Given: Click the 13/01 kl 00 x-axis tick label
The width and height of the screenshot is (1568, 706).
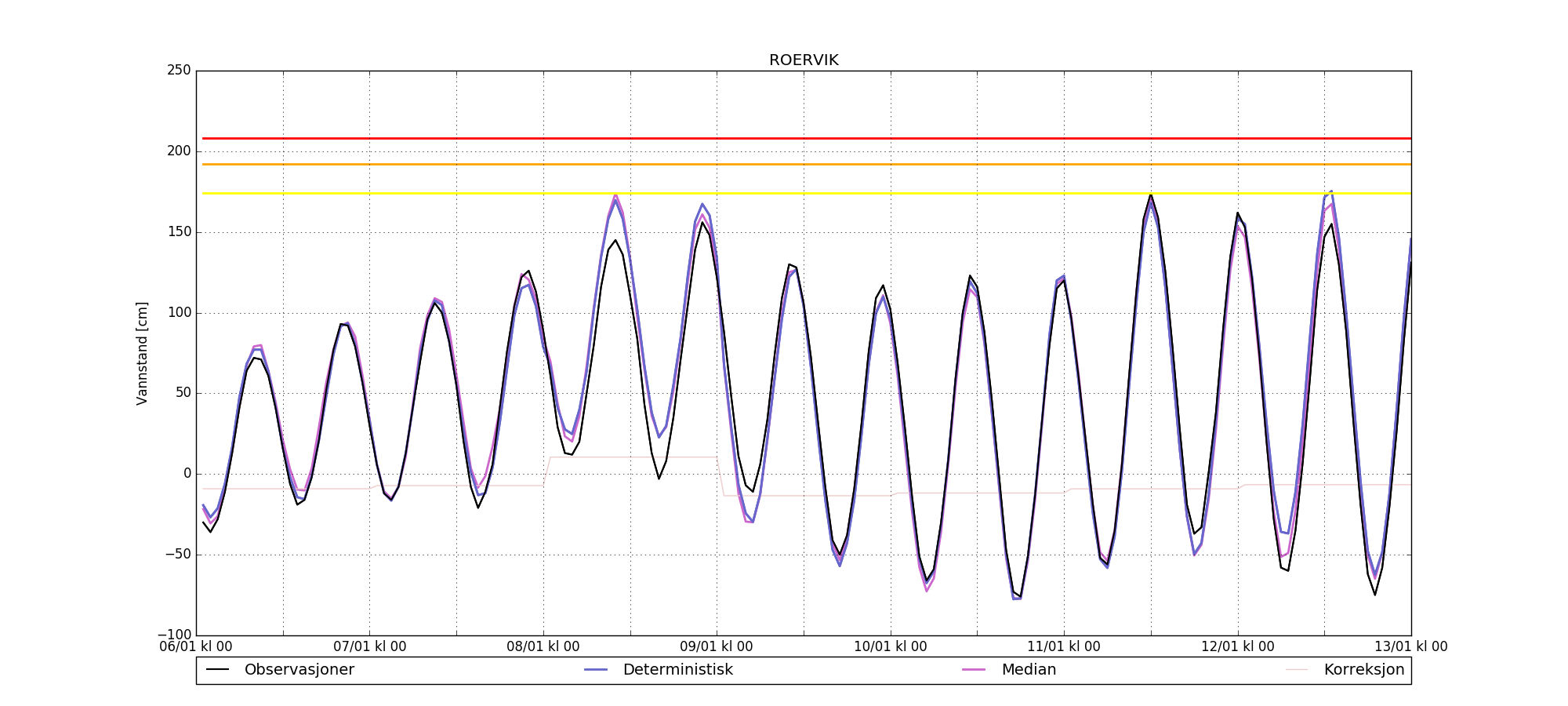Looking at the screenshot, I should coord(1410,647).
